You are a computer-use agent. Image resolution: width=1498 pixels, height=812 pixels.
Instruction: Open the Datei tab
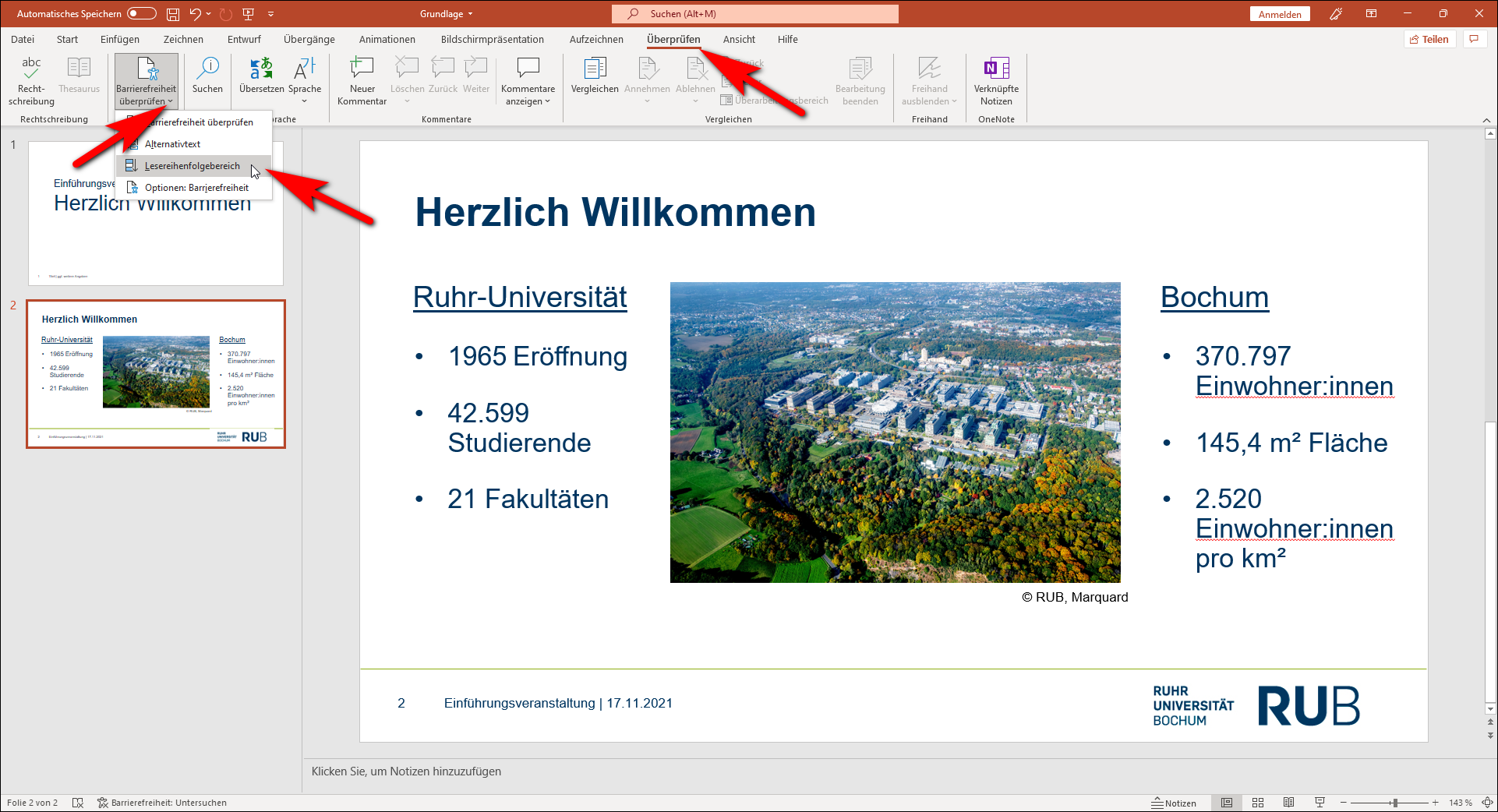23,39
